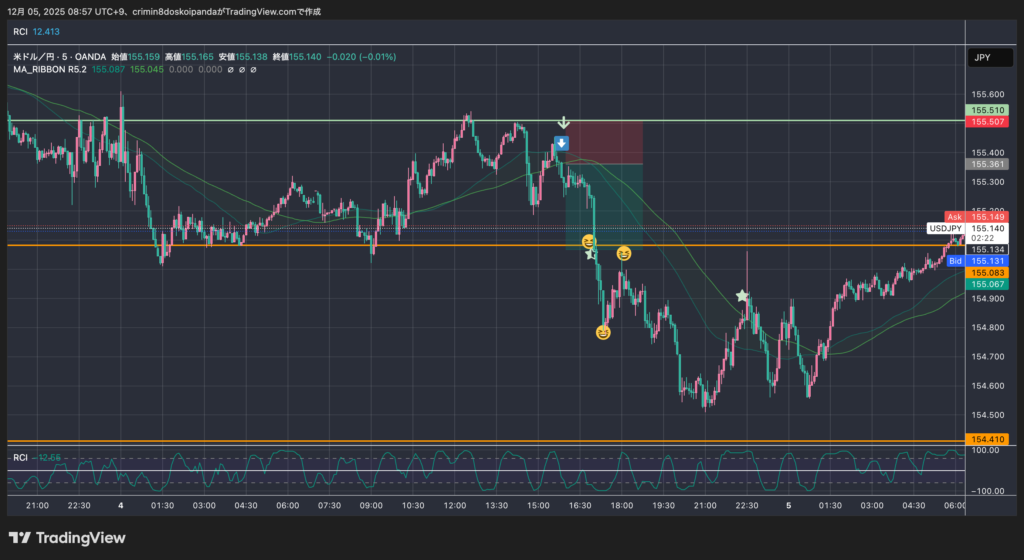The height and width of the screenshot is (560, 1024).
Task: Select the green 155.510 price axis label
Action: coord(987,110)
